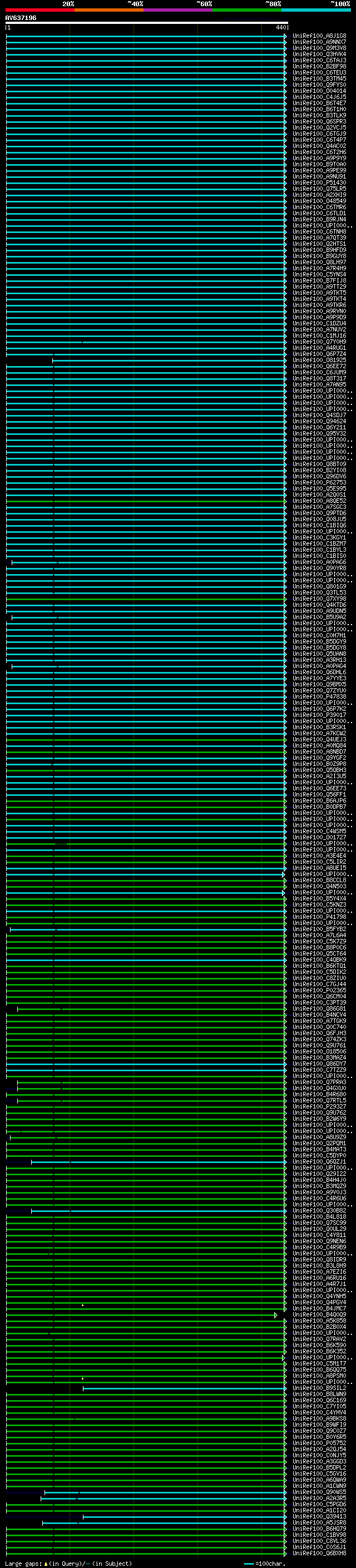Image resolution: width=356 pixels, height=1568 pixels.
Task: Click hit label UniRef100_B6T4E7
Action: 319,103
